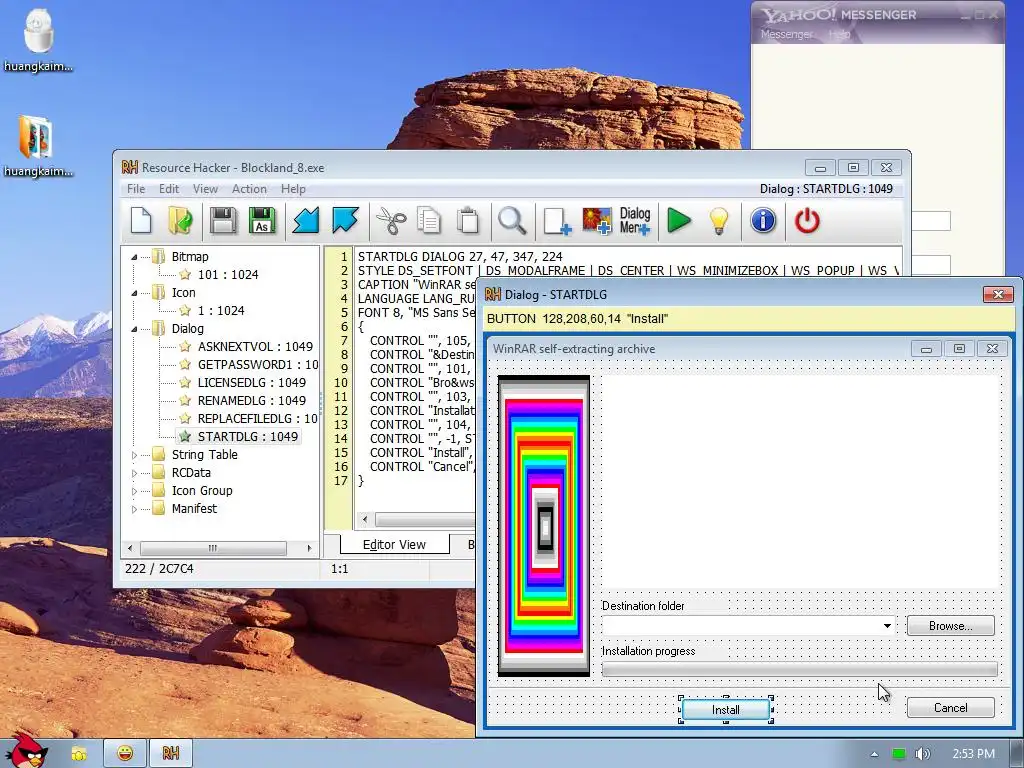This screenshot has width=1024, height=768.
Task: Copy with the two-pages icon
Action: (x=429, y=220)
